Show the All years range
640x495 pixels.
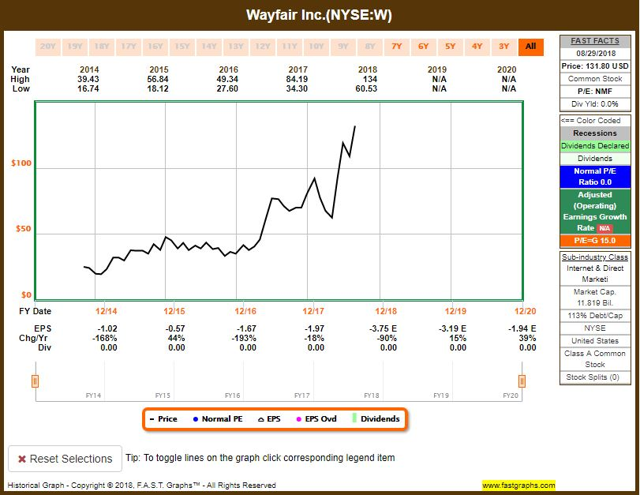click(531, 47)
